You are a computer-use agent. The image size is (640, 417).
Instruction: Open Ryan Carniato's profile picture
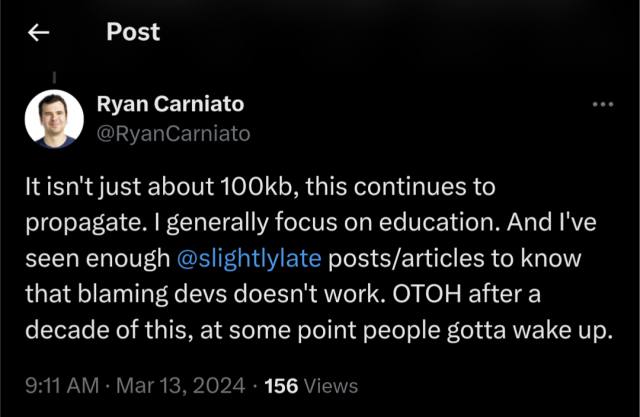click(53, 118)
